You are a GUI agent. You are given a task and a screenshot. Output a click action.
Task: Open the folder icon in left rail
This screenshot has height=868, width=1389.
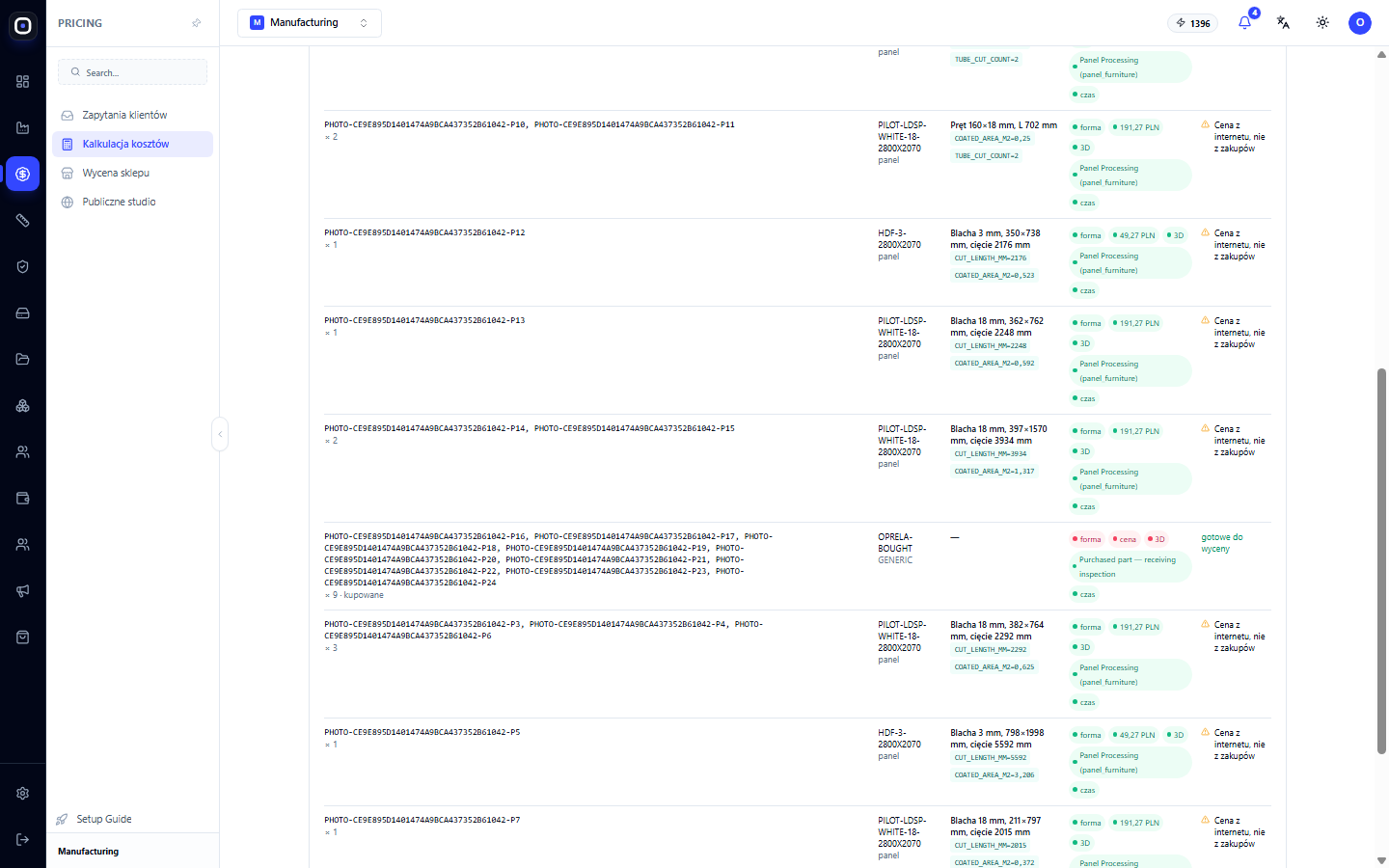[23, 360]
